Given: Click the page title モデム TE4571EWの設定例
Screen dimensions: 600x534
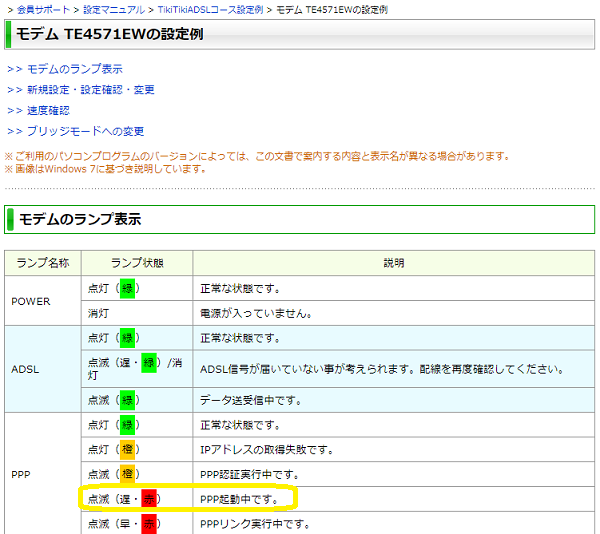Looking at the screenshot, I should point(109,34).
